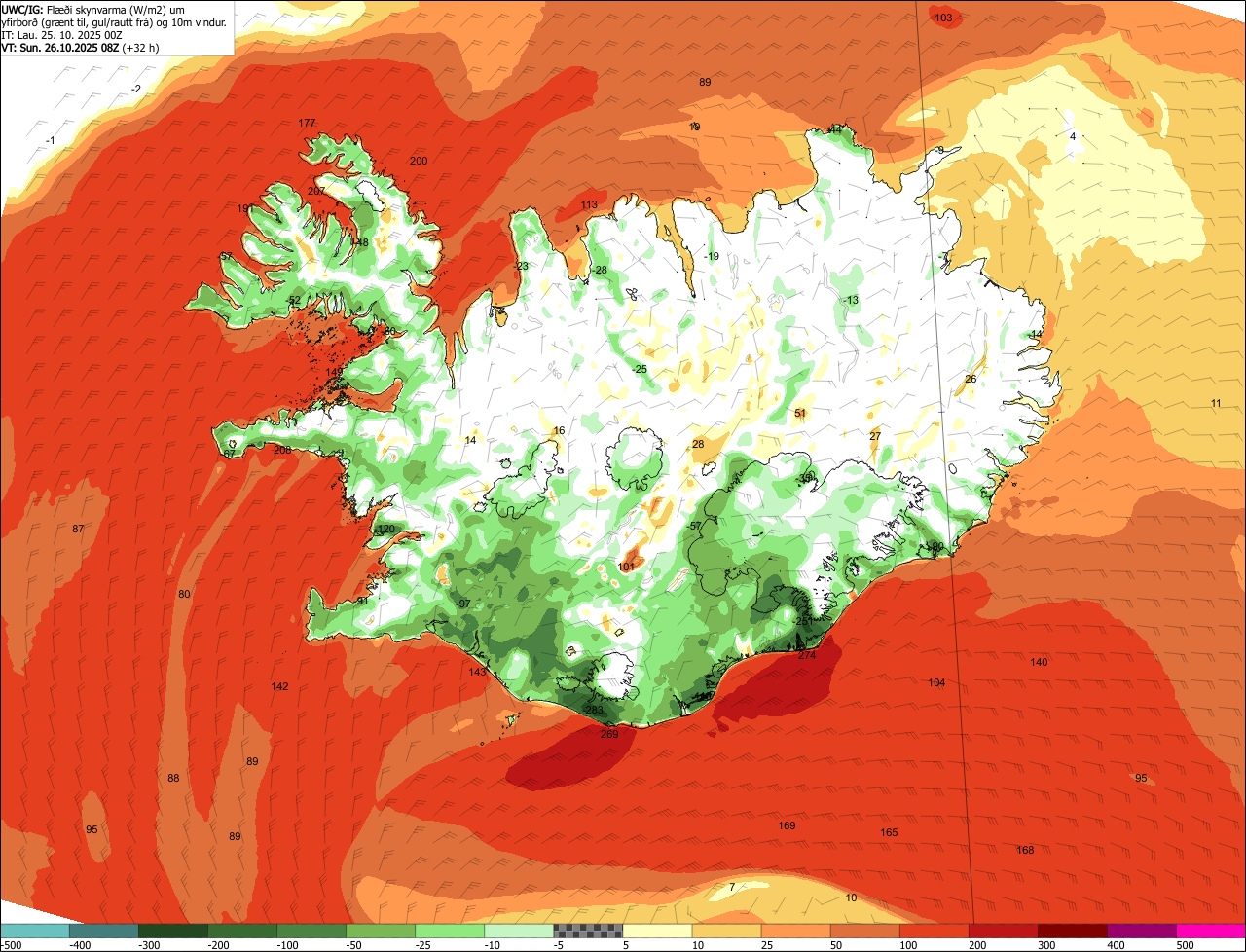Image resolution: width=1246 pixels, height=952 pixels.
Task: Click the red-orange 100 to 200 legend swatch
Action: 934,931
